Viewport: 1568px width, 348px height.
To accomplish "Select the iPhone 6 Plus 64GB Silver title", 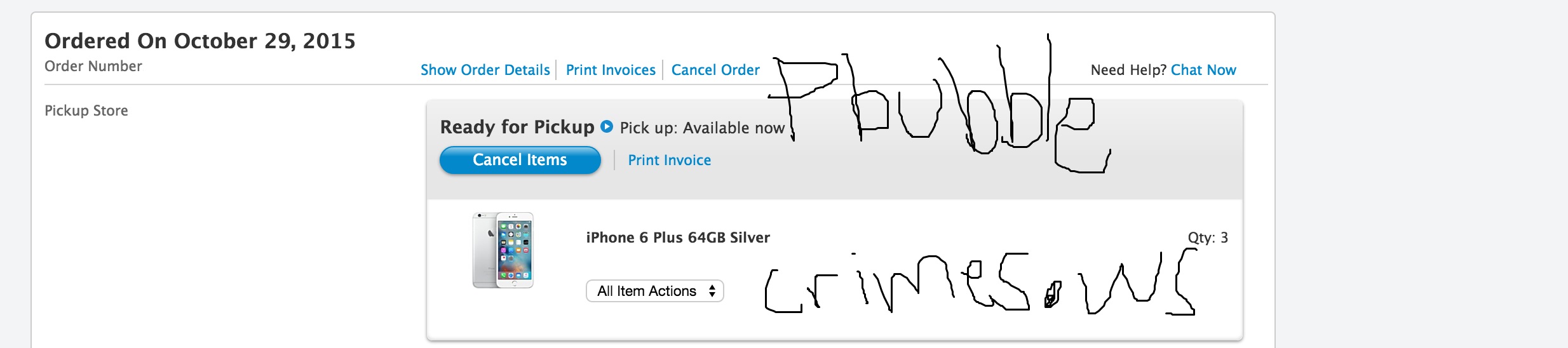I will (678, 238).
